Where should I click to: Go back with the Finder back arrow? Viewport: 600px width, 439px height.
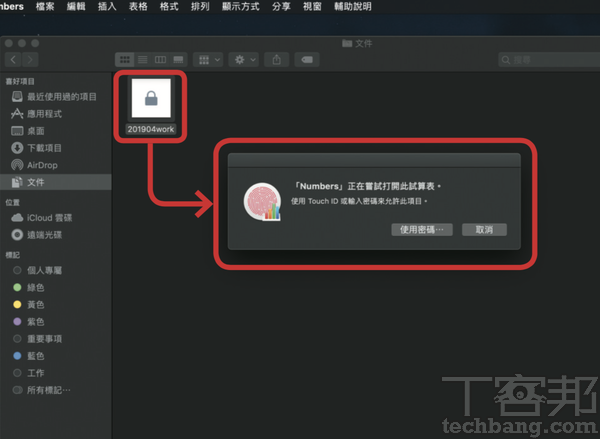(x=13, y=60)
